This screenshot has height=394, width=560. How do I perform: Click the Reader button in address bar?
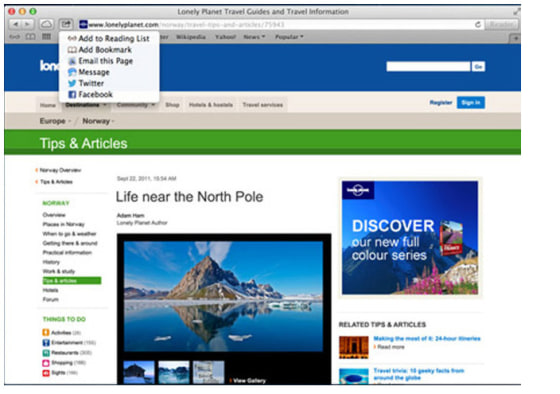pos(502,24)
